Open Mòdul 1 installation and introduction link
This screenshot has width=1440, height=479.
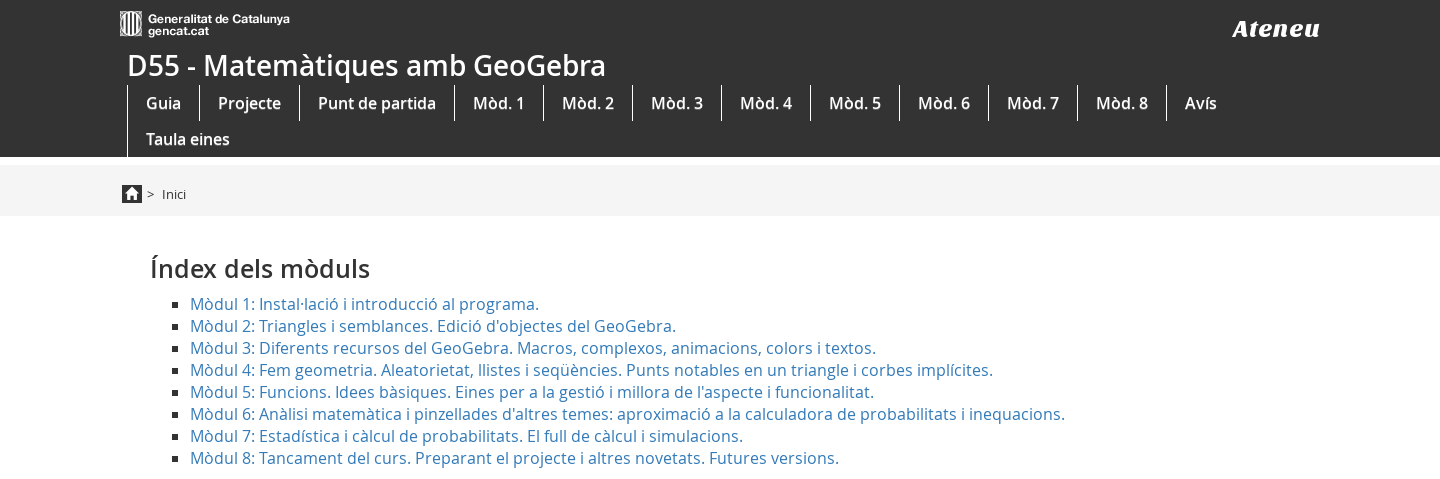click(x=364, y=304)
